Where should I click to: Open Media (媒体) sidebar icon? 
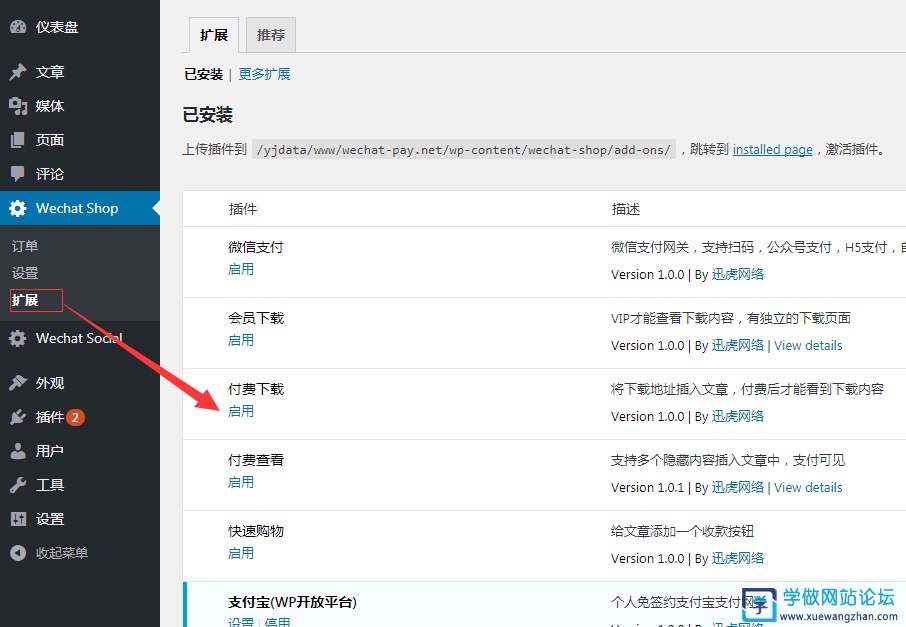click(18, 106)
